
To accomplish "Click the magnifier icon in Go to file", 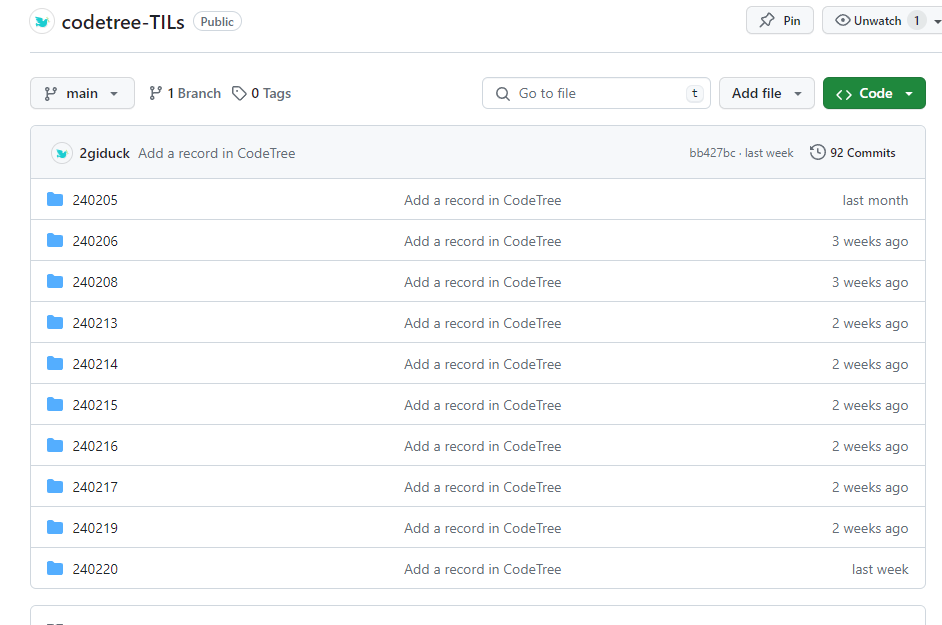I will click(x=503, y=93).
